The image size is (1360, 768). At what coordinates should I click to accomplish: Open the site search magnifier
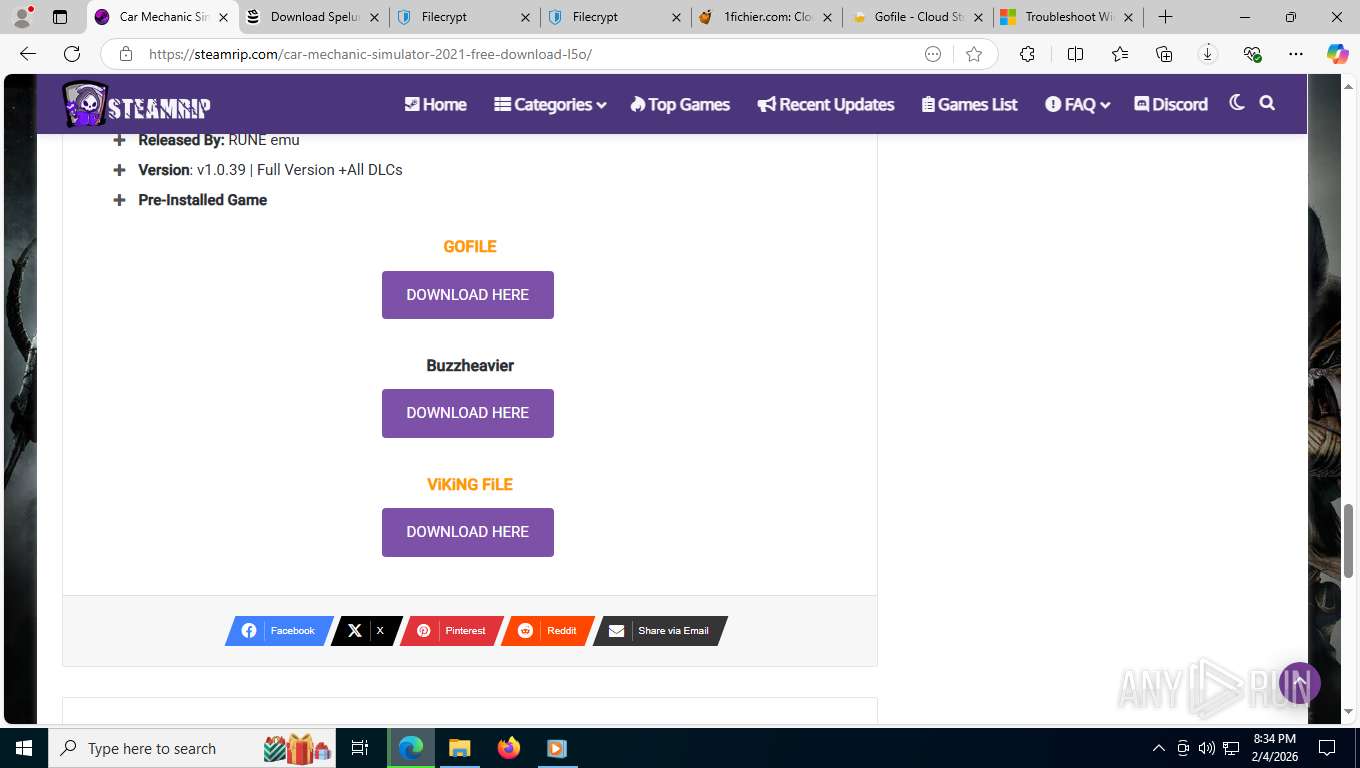coord(1267,103)
